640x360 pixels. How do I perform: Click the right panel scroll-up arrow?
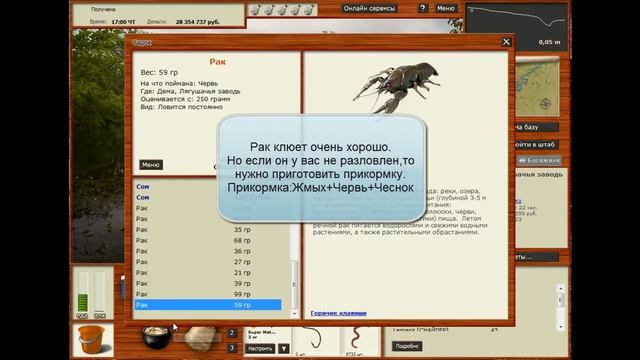click(x=561, y=288)
